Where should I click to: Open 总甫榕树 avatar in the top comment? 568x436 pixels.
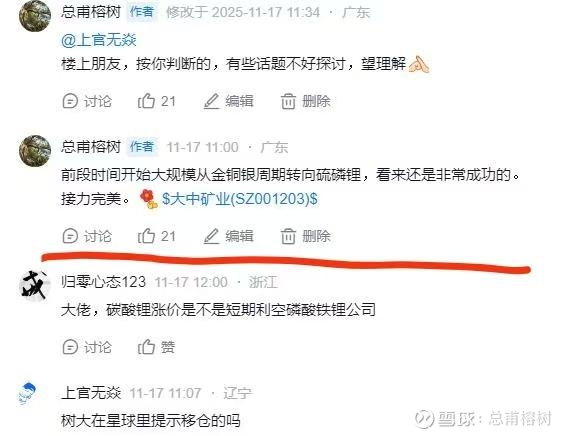pos(35,16)
